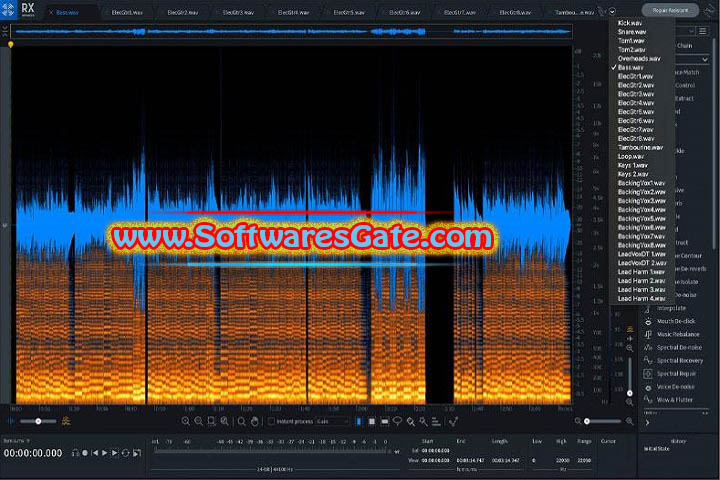Switch to the ElecGtr1.wav tab
720x480 pixels.
pyautogui.click(x=127, y=12)
